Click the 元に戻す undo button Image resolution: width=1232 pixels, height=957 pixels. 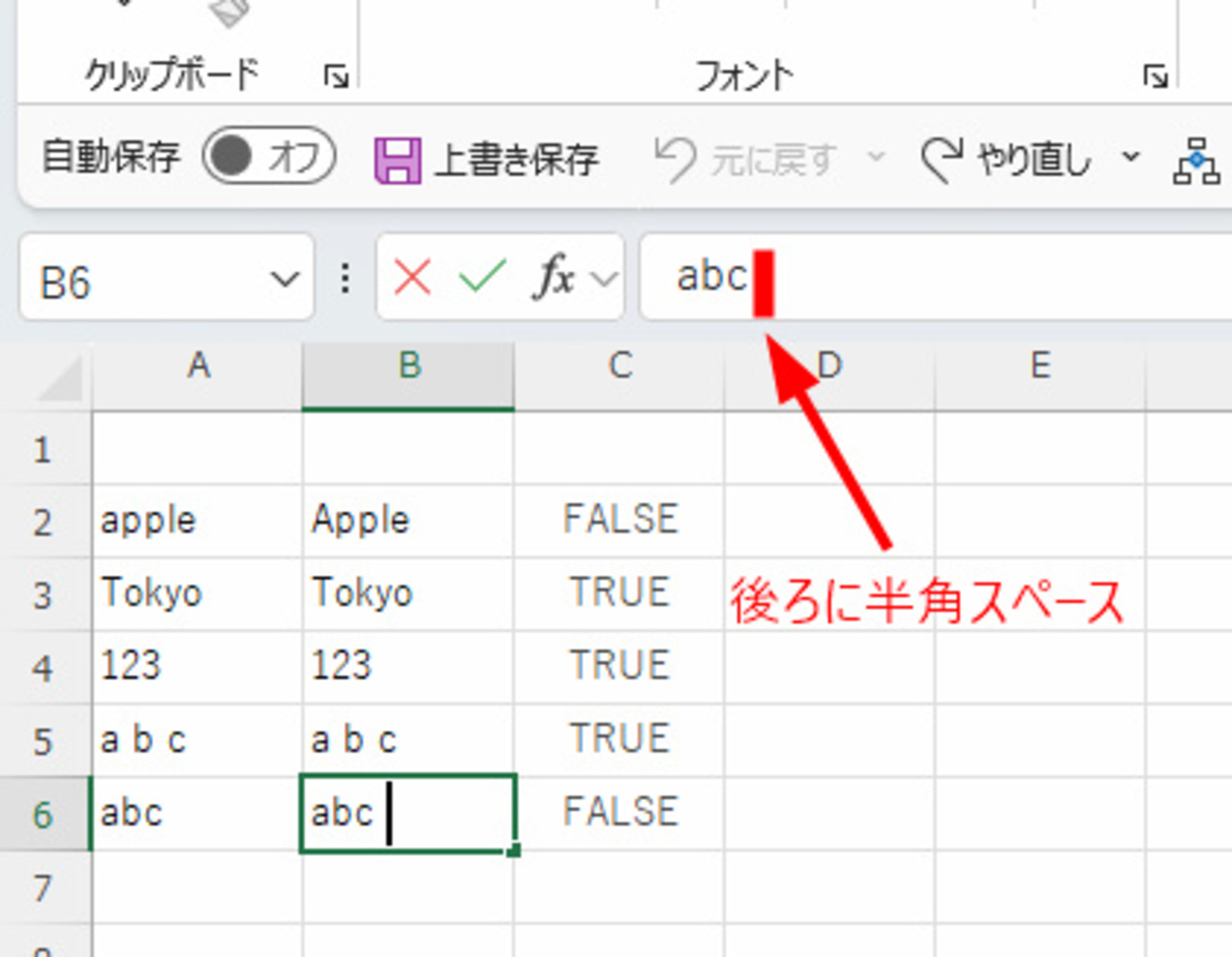point(747,159)
